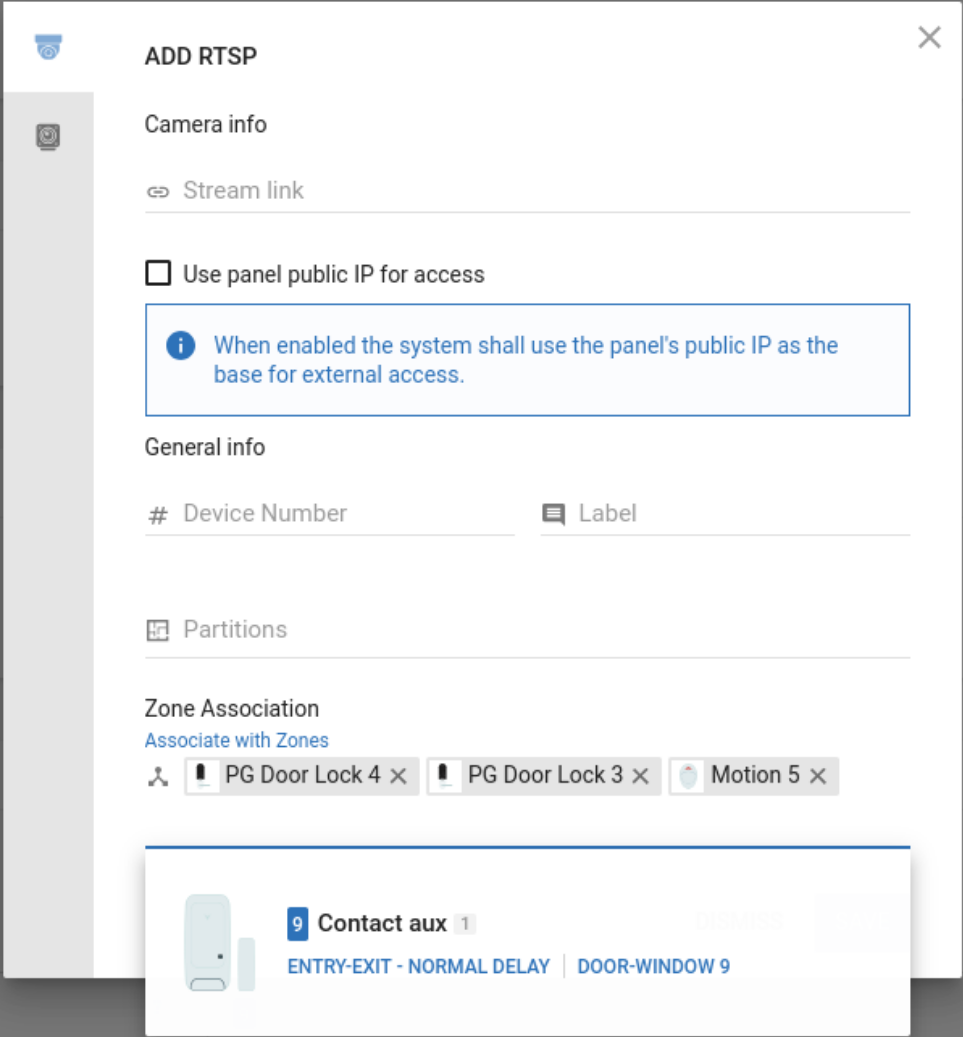
Task: Click the blue info icon in notice
Action: pos(180,347)
